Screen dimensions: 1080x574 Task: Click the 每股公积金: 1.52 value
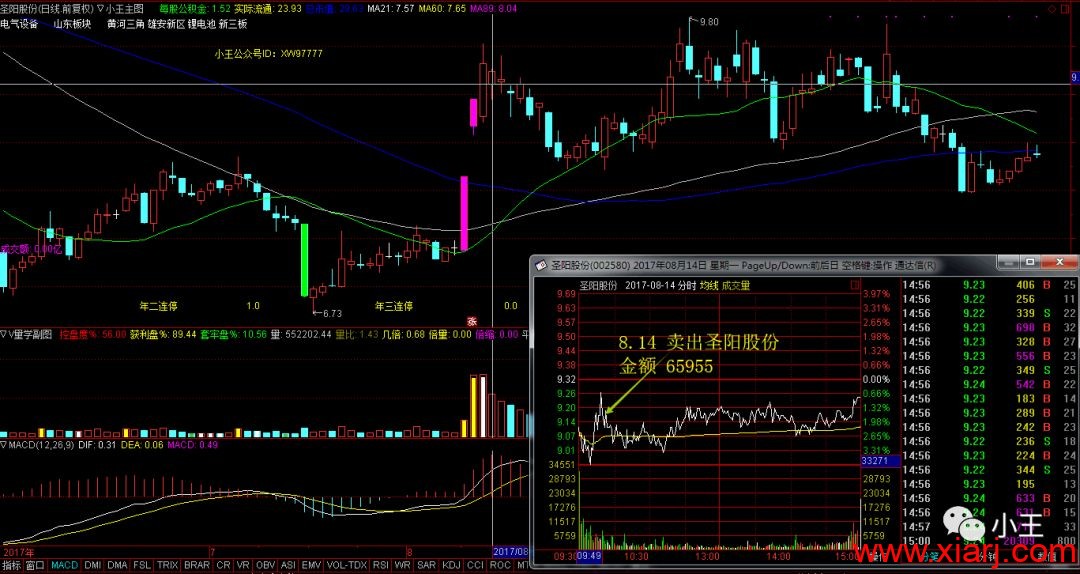click(194, 9)
